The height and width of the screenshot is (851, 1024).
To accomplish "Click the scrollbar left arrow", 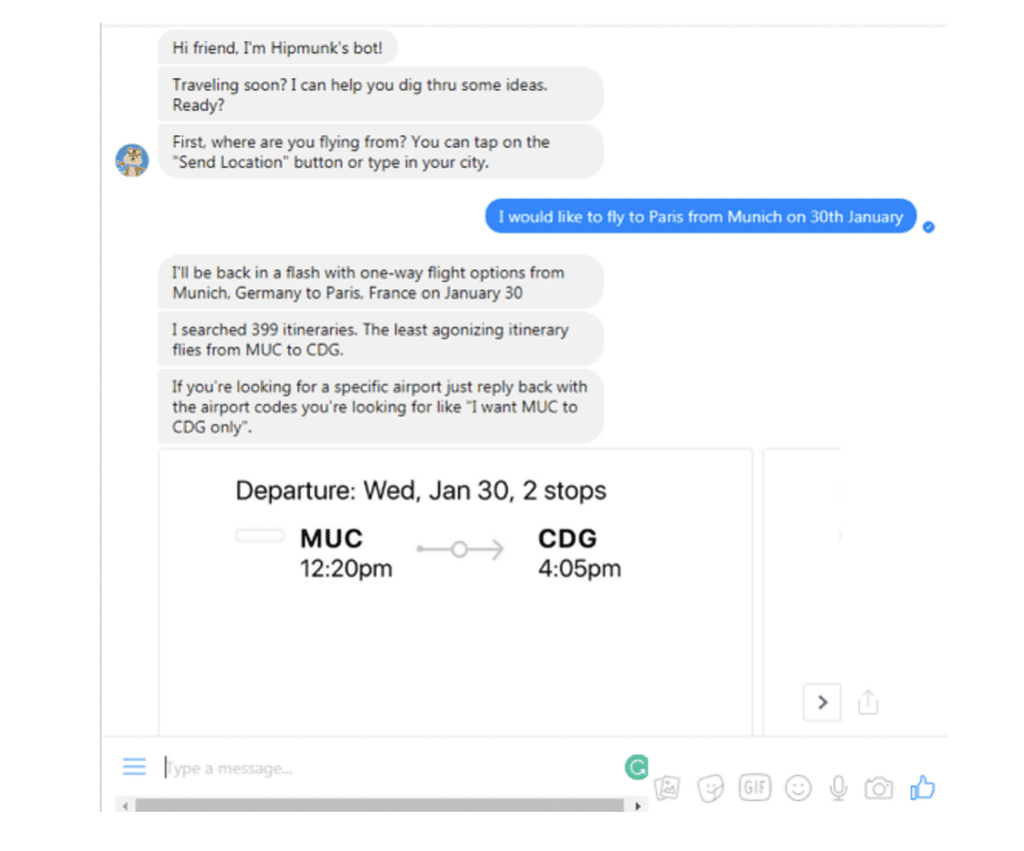I will click(x=125, y=806).
